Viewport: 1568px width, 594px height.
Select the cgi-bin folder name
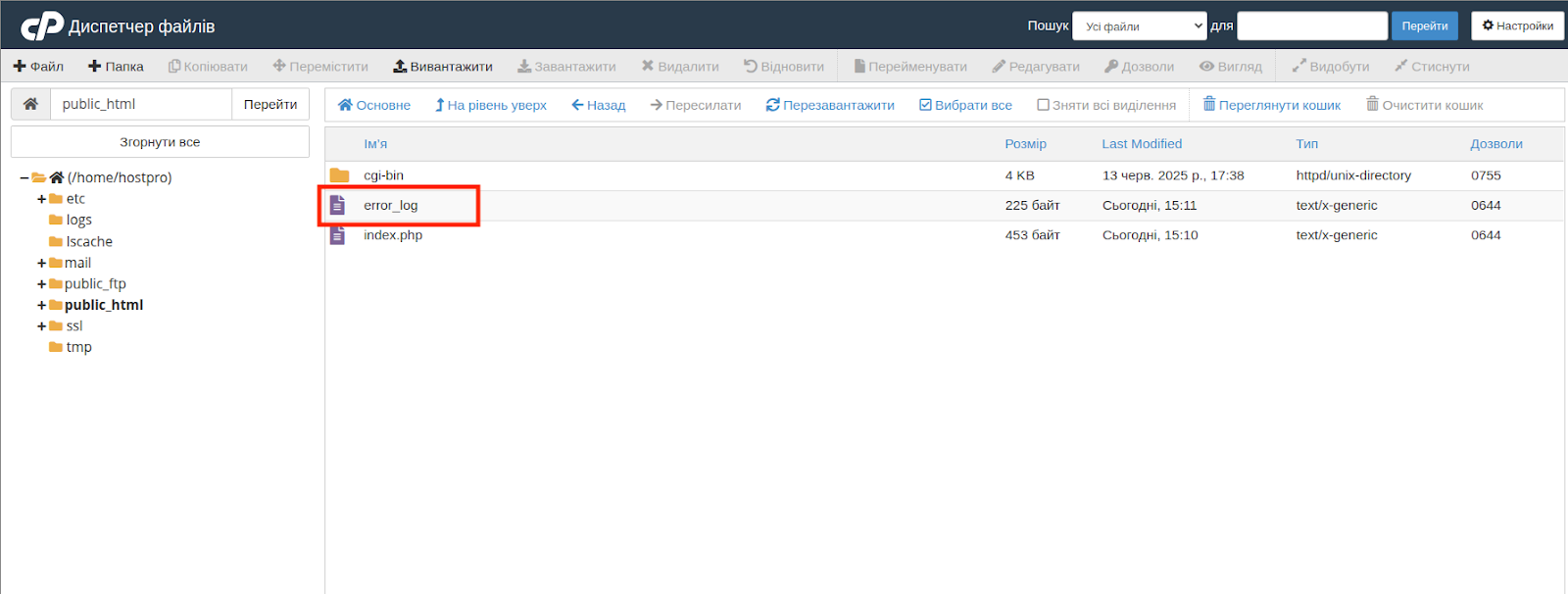coord(383,175)
